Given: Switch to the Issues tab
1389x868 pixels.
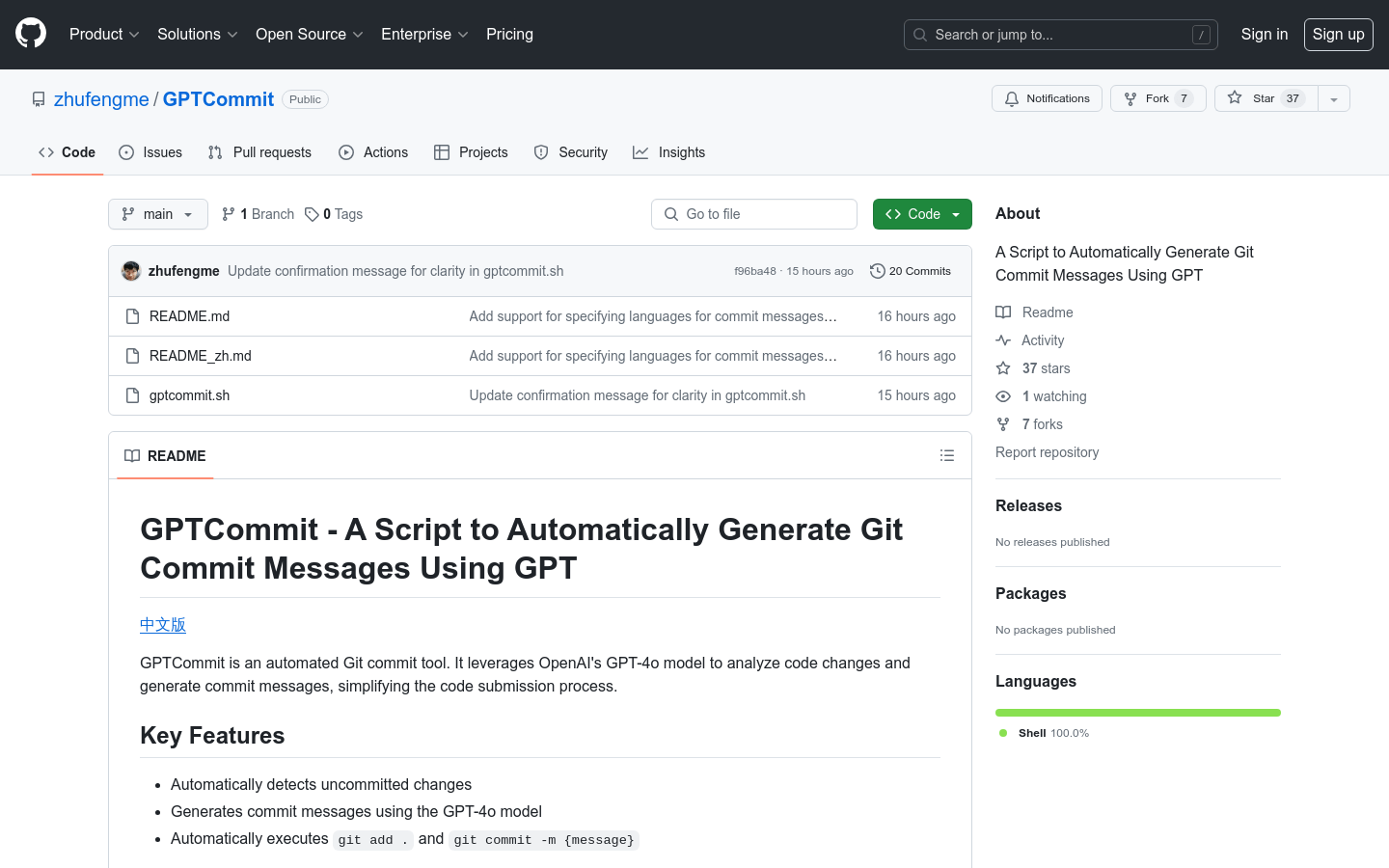Looking at the screenshot, I should tap(150, 152).
